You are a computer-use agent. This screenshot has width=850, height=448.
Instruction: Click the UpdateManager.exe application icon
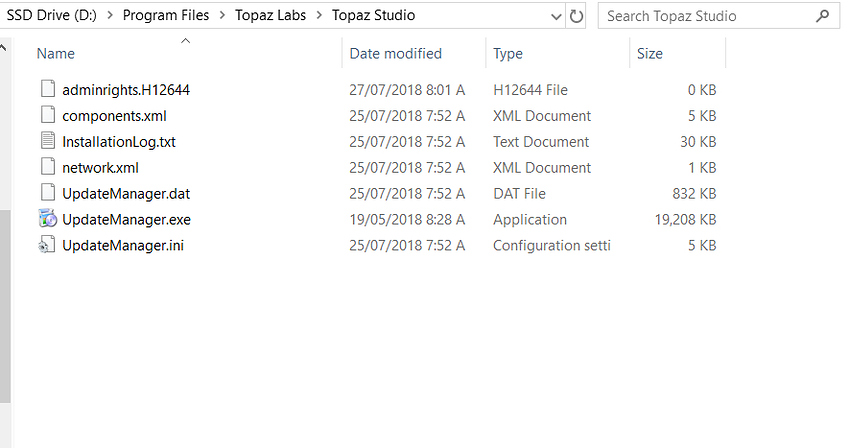(48, 219)
